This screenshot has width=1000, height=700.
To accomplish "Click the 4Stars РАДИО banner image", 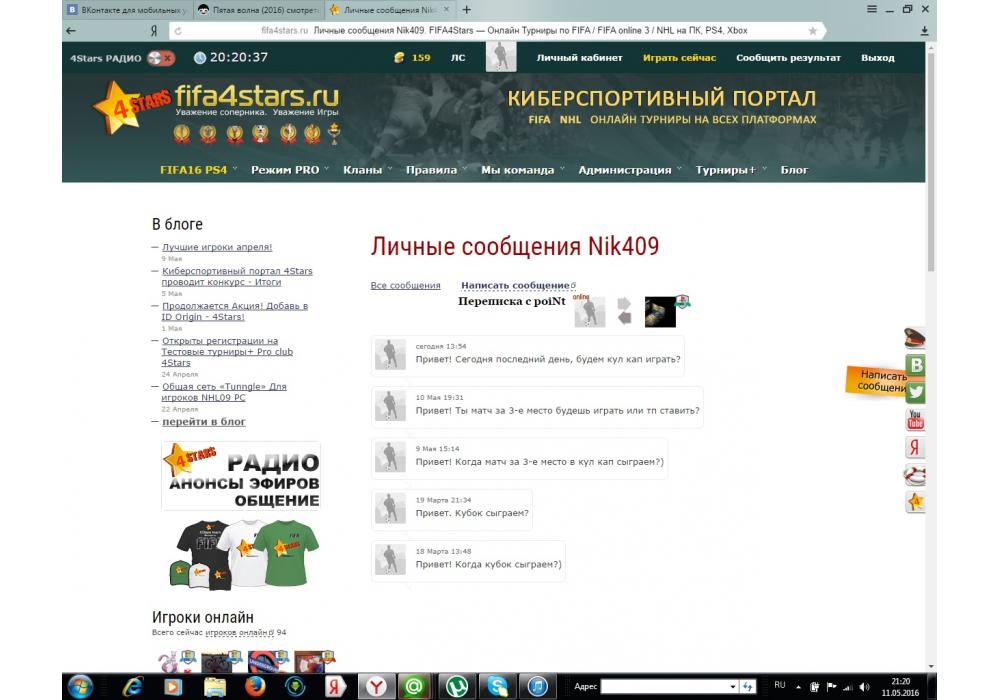I will (x=241, y=477).
